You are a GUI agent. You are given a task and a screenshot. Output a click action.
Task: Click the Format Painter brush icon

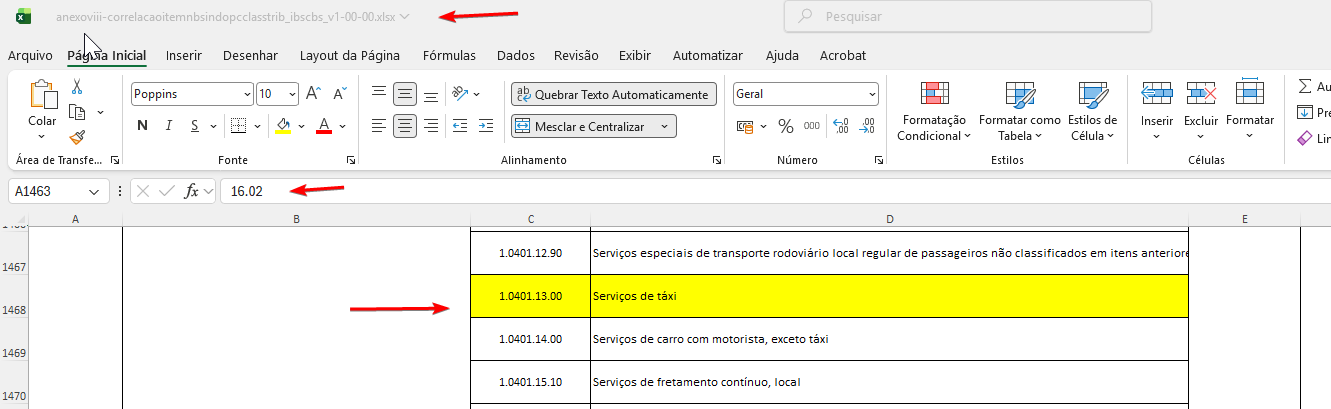[x=77, y=137]
